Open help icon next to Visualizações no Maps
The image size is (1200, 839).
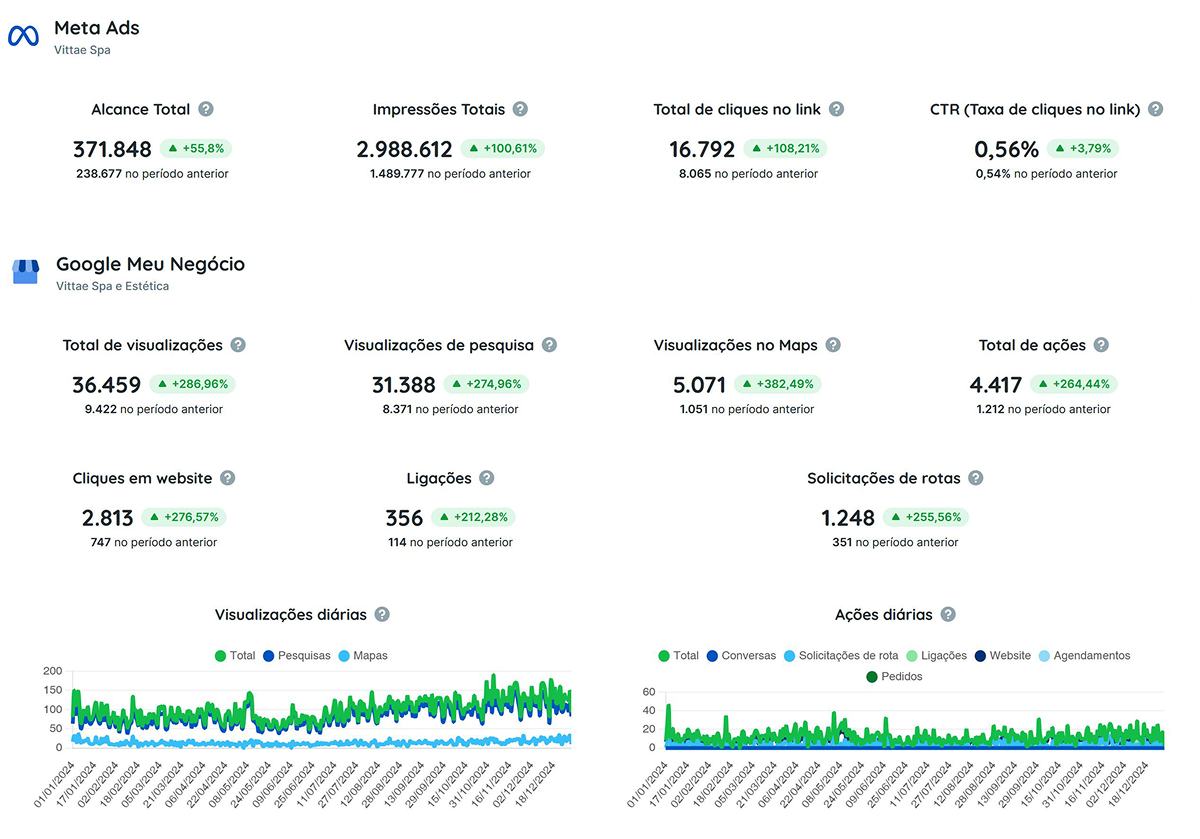pos(833,345)
